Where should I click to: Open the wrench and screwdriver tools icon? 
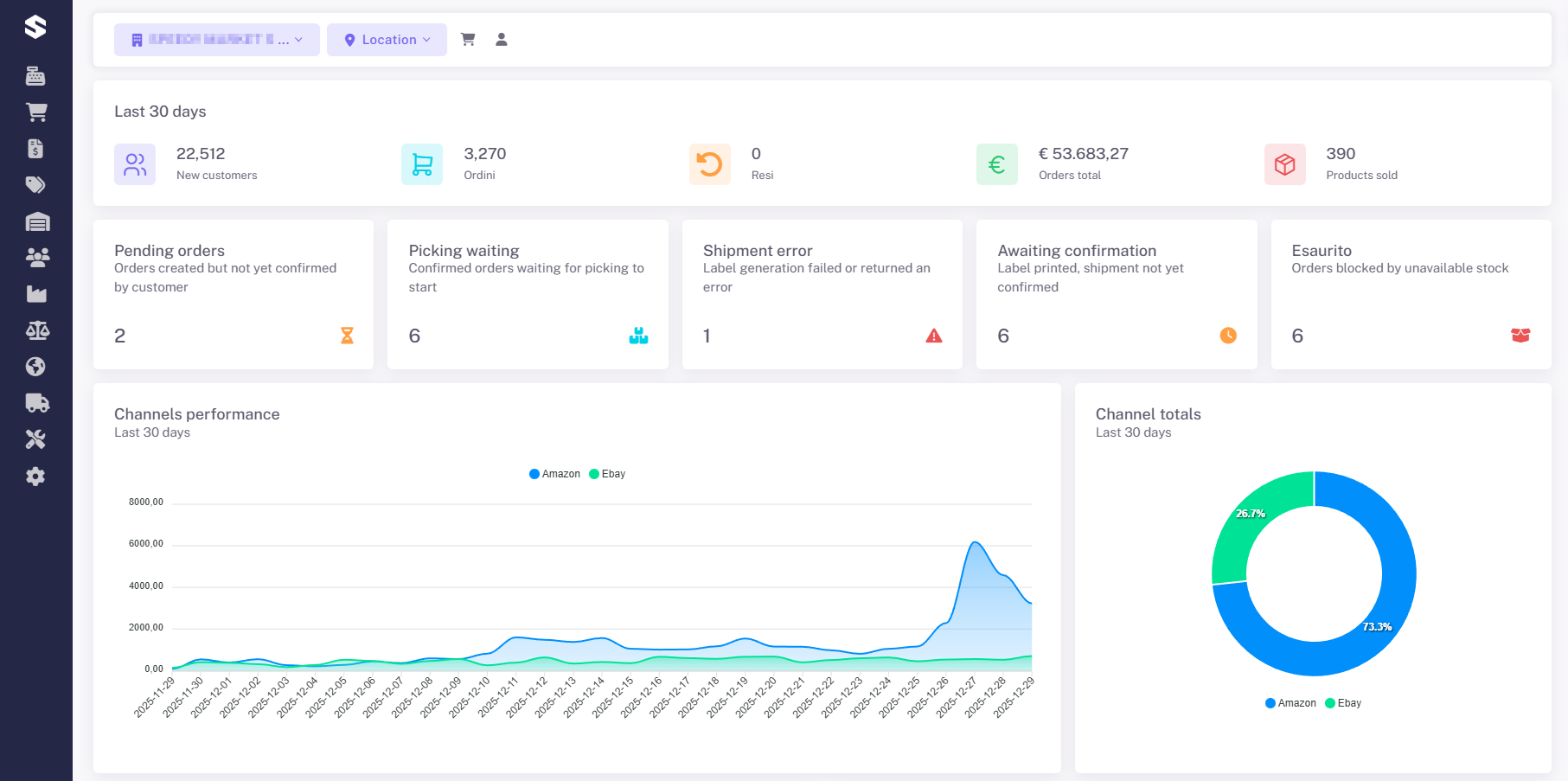[35, 439]
